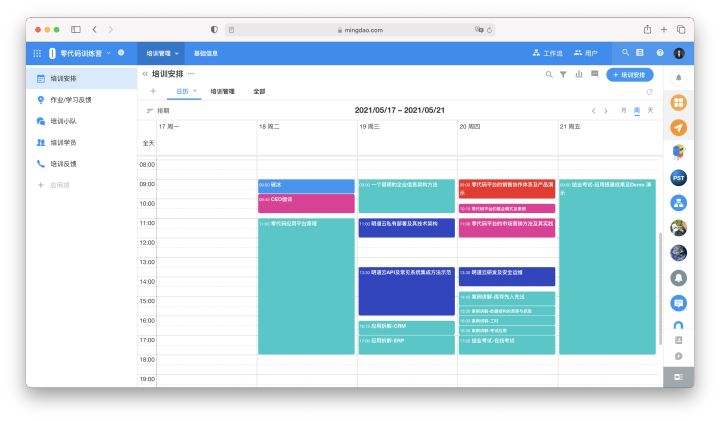This screenshot has height=422, width=720.
Task: Select 培训安排 in the left sidebar
Action: [x=82, y=79]
